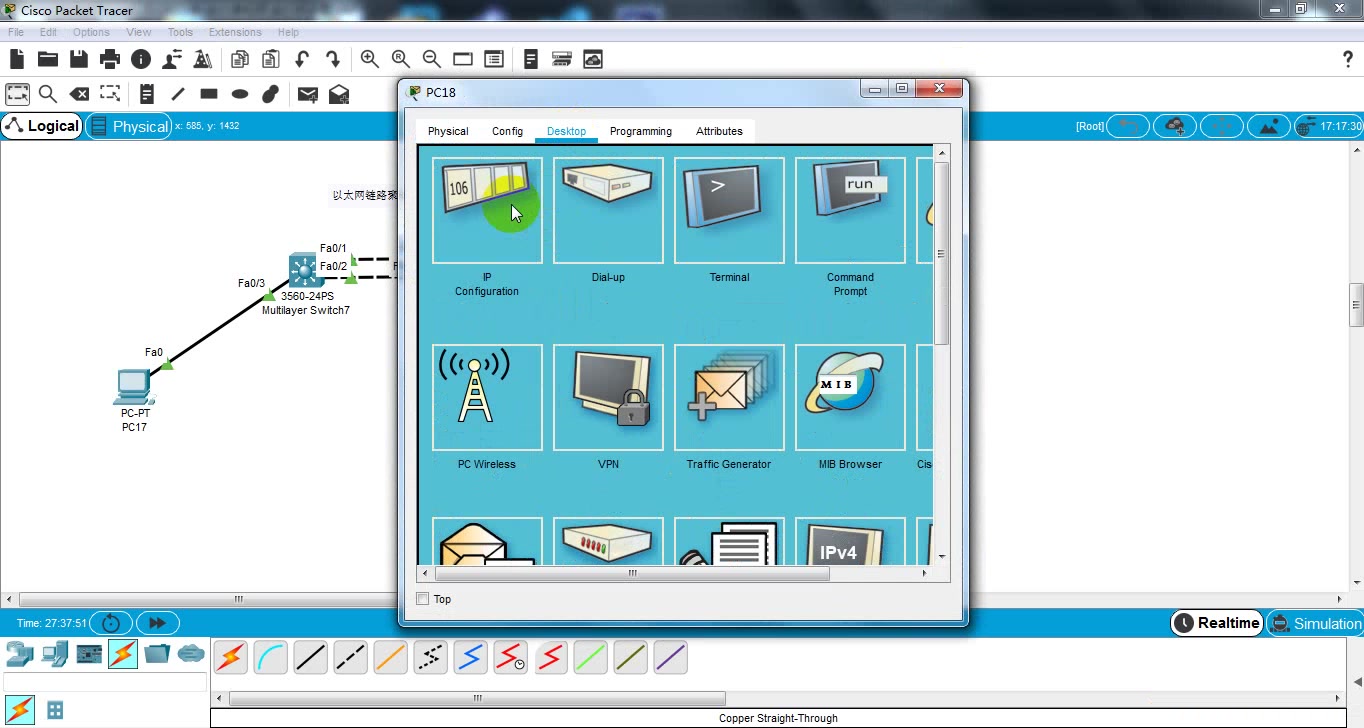Toggle the Top checkbox in PC18 window

[x=423, y=599]
